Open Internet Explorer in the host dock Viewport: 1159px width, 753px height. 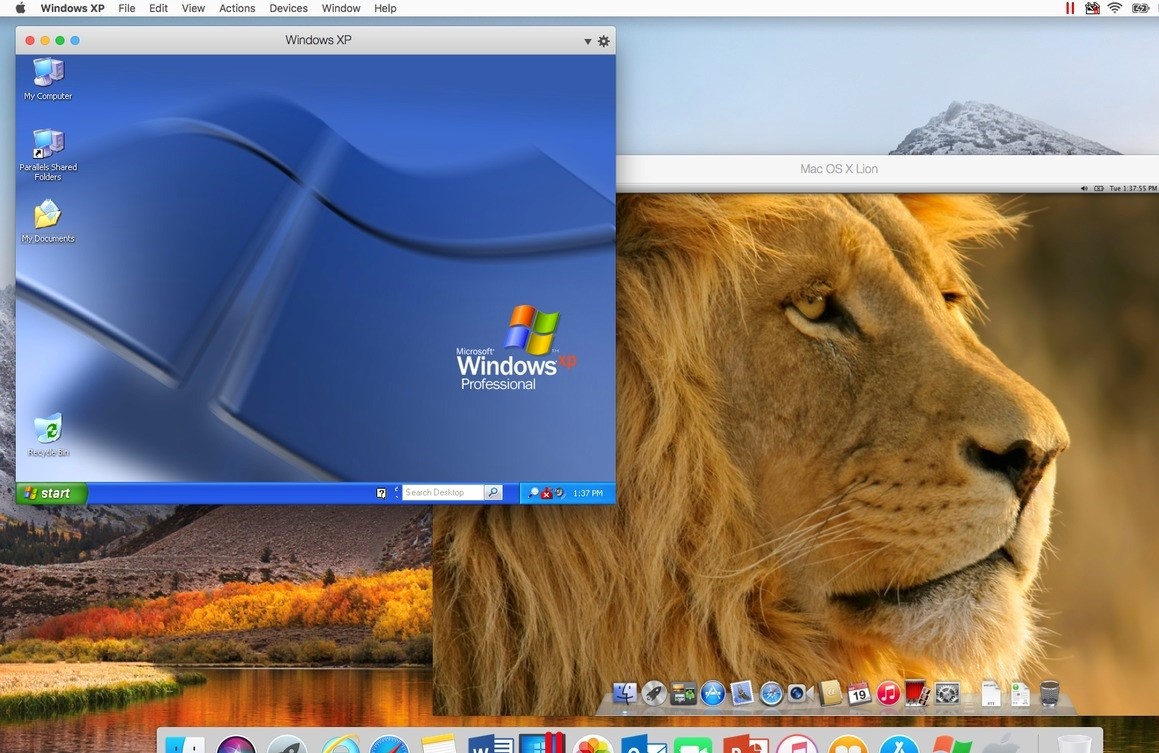point(340,743)
